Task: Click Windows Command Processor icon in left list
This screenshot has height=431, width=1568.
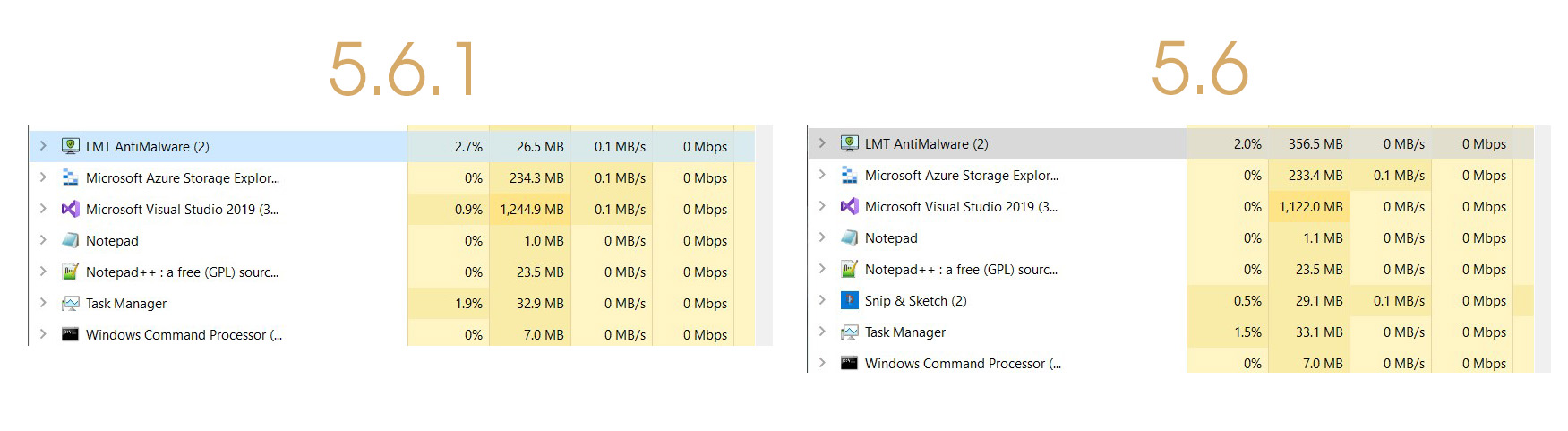Action: click(70, 334)
